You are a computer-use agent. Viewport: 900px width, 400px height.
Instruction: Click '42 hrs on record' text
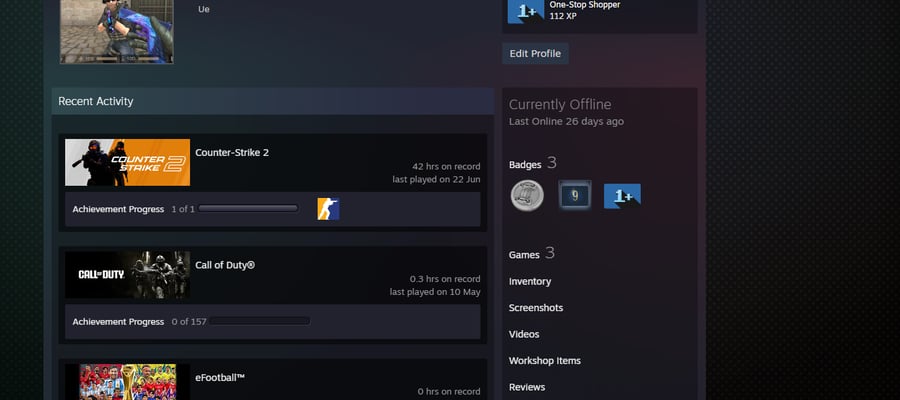[x=447, y=166]
